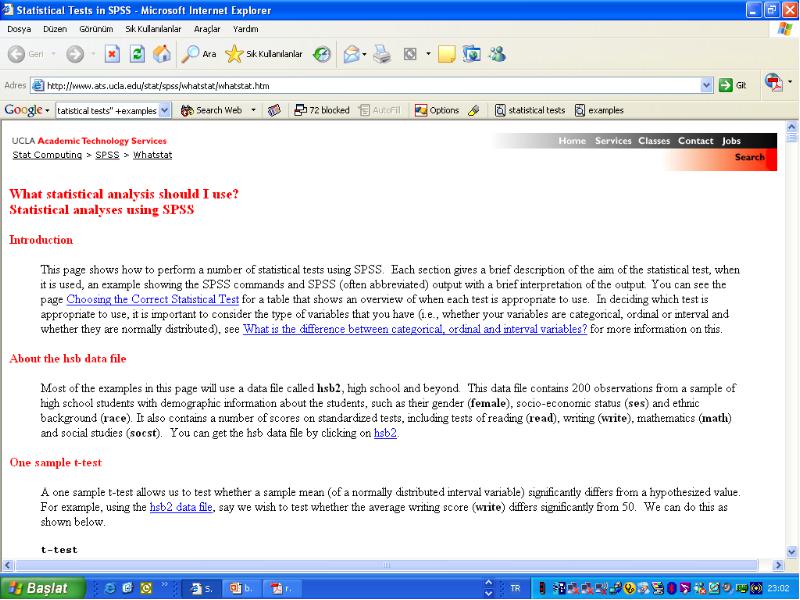Open link about categorical, ordinal, interval variables
The image size is (800, 600).
tap(415, 329)
